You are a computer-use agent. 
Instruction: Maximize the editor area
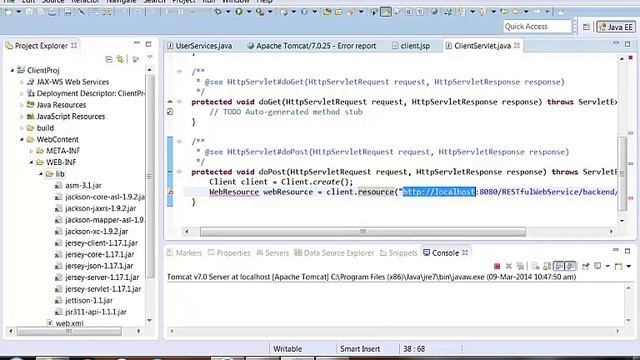coord(628,44)
